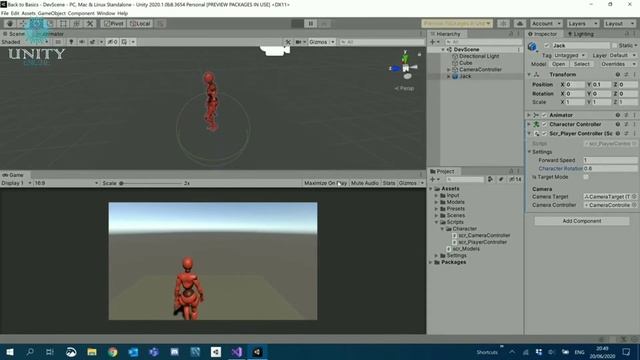Expand the Packages folder
This screenshot has height=360, width=640.
(431, 262)
